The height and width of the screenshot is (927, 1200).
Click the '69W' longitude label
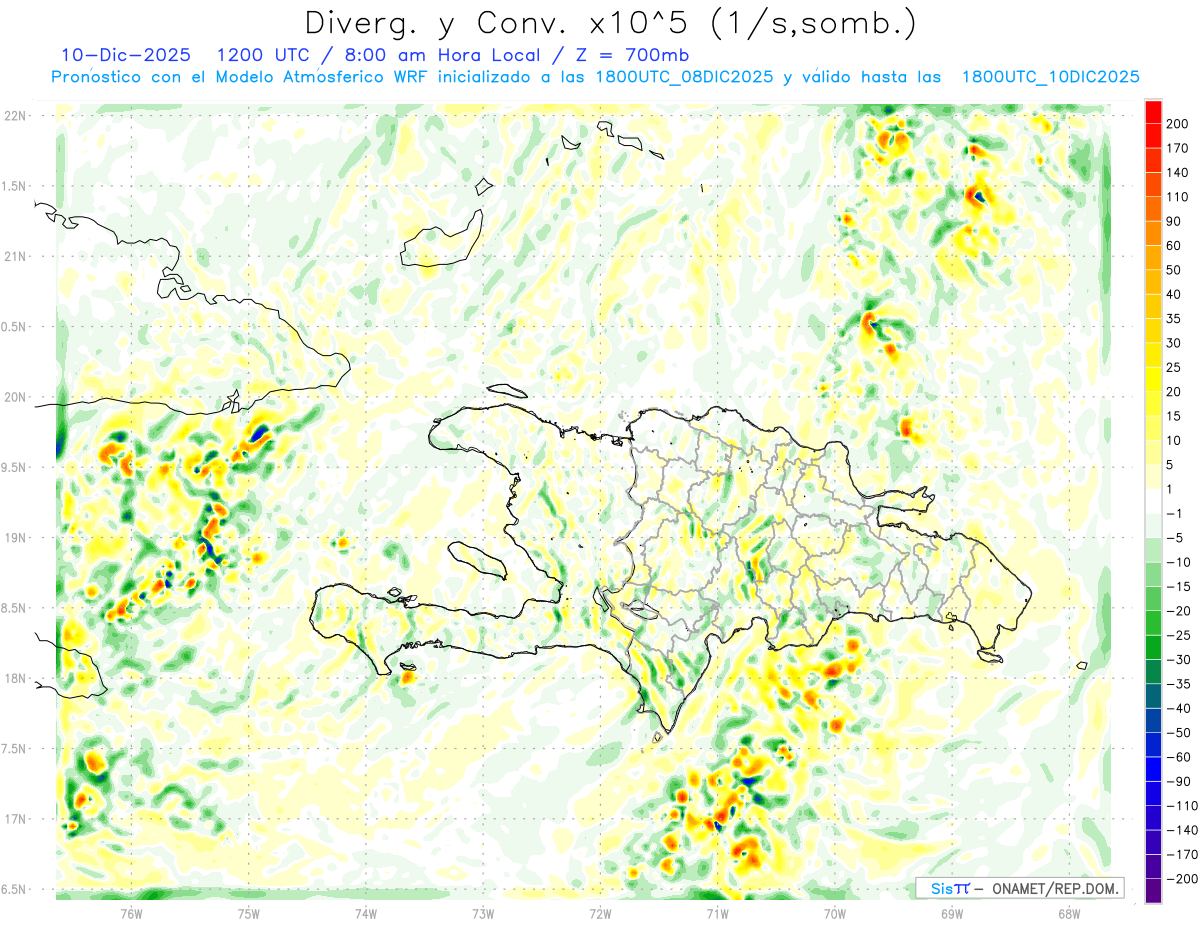pos(952,912)
